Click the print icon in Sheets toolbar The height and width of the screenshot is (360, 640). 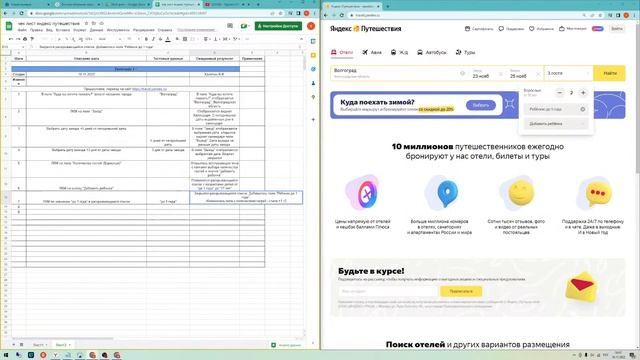[25, 39]
